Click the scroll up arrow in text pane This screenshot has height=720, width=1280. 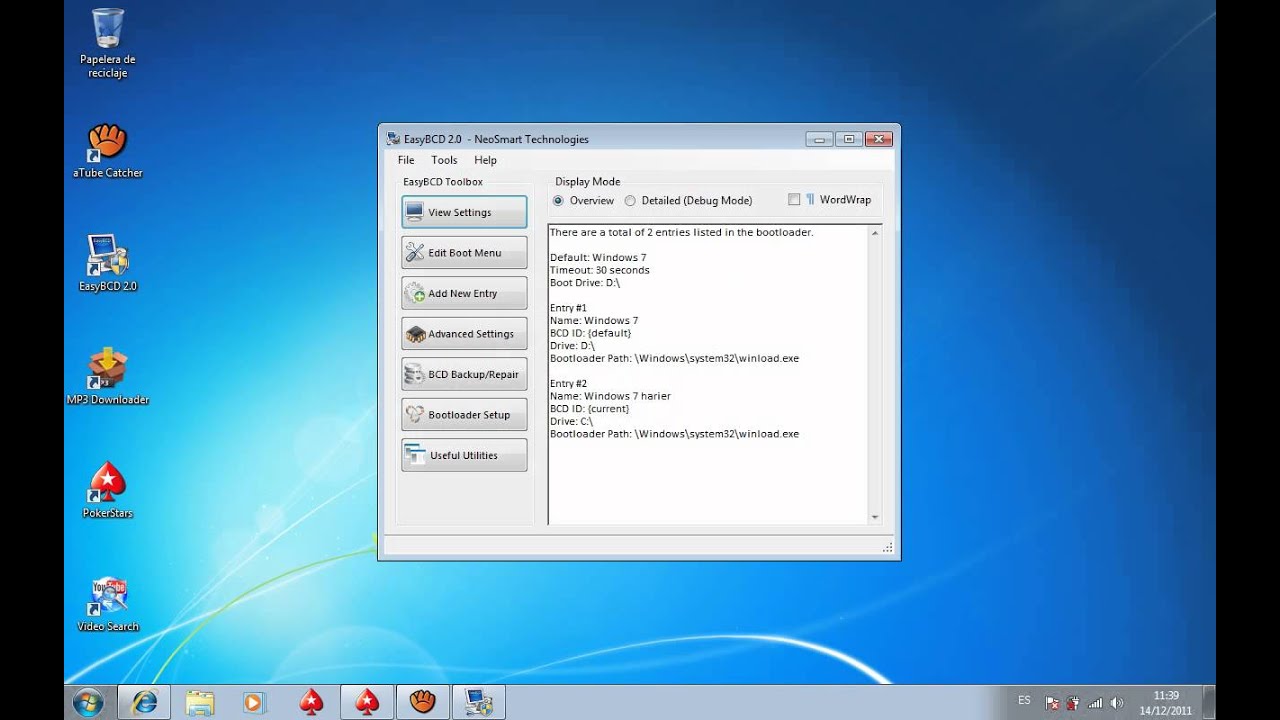click(x=875, y=232)
